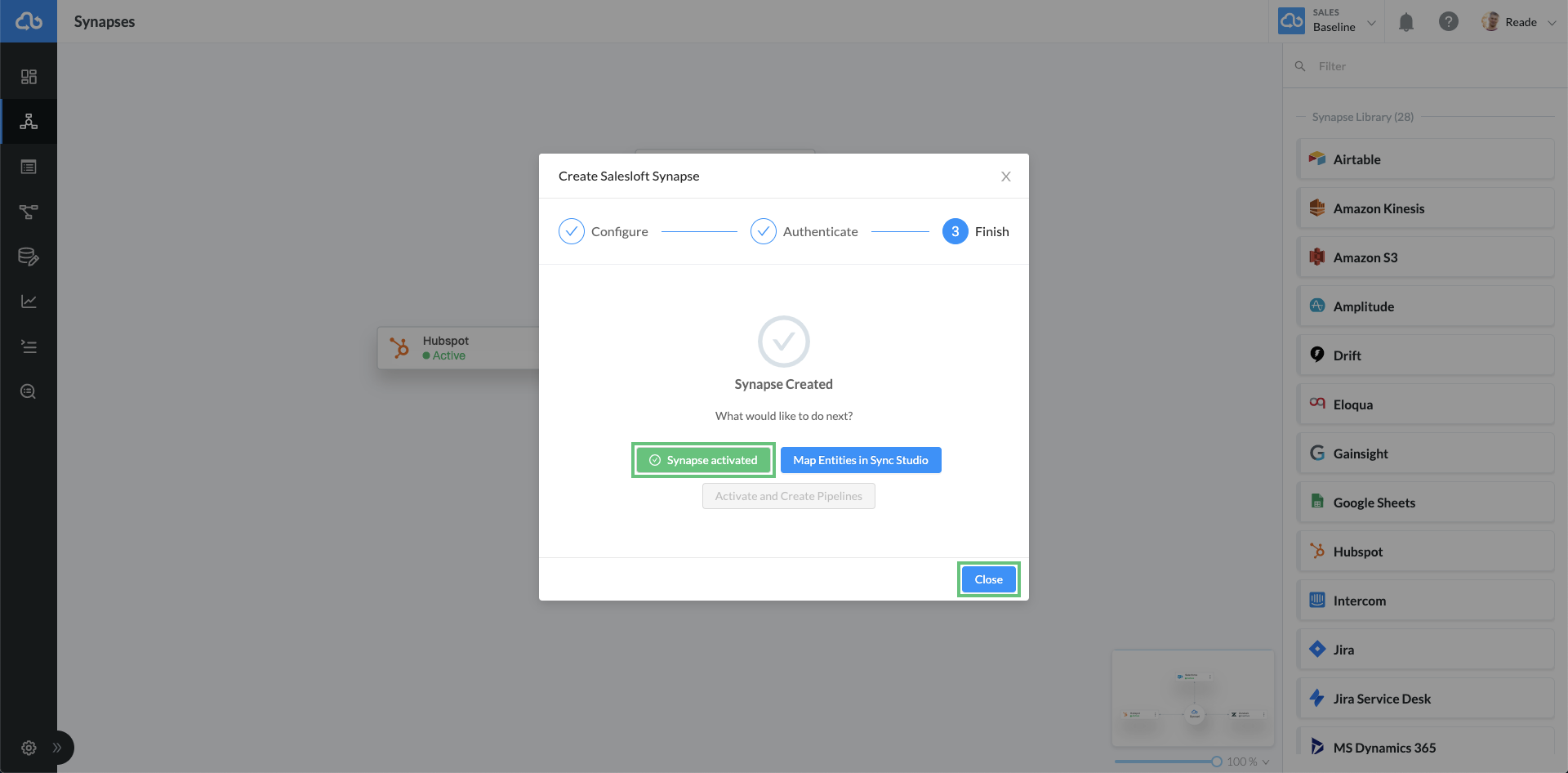Click the cloud logo home icon

point(29,21)
